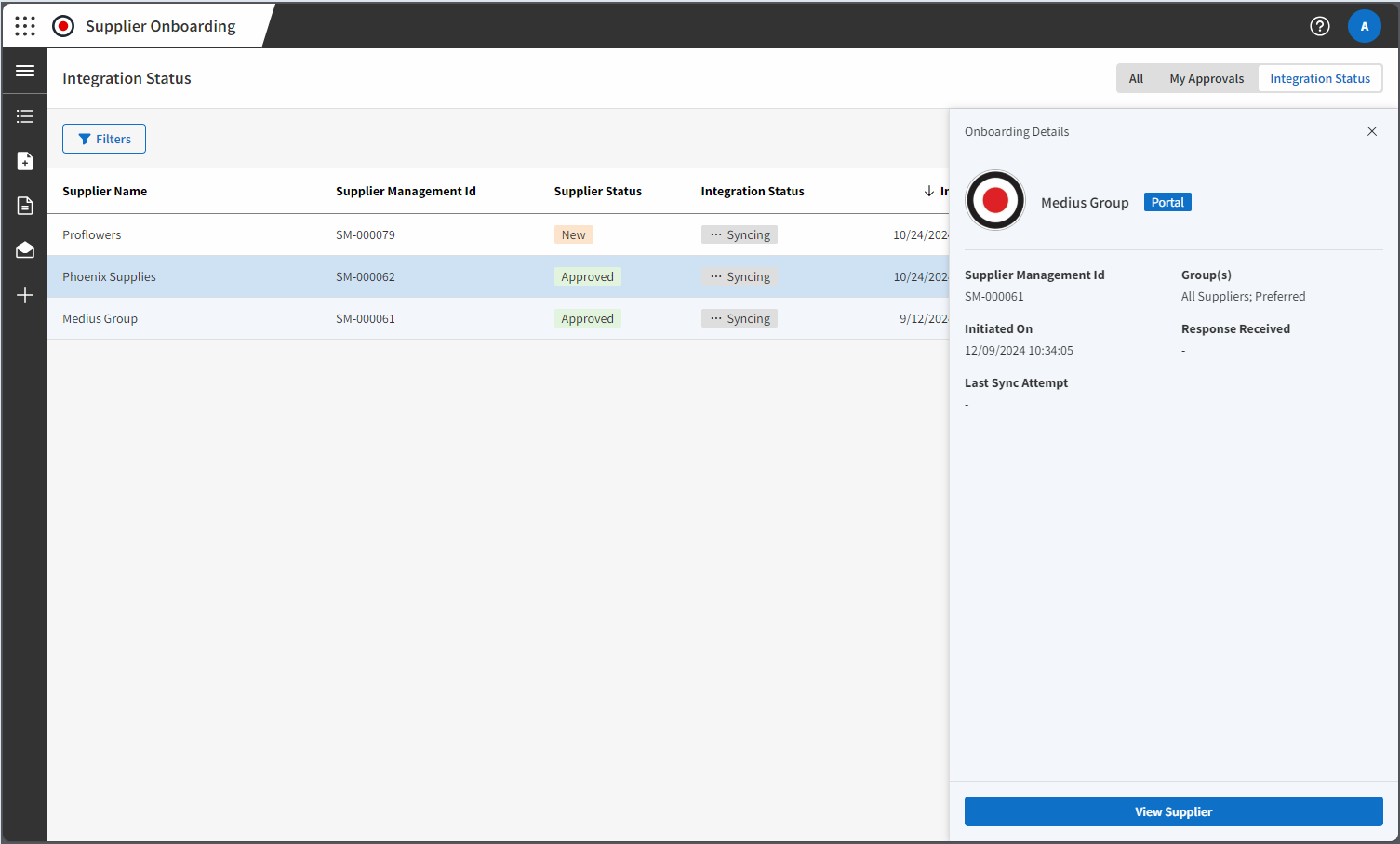Switch to the My Approvals tab

pos(1207,78)
